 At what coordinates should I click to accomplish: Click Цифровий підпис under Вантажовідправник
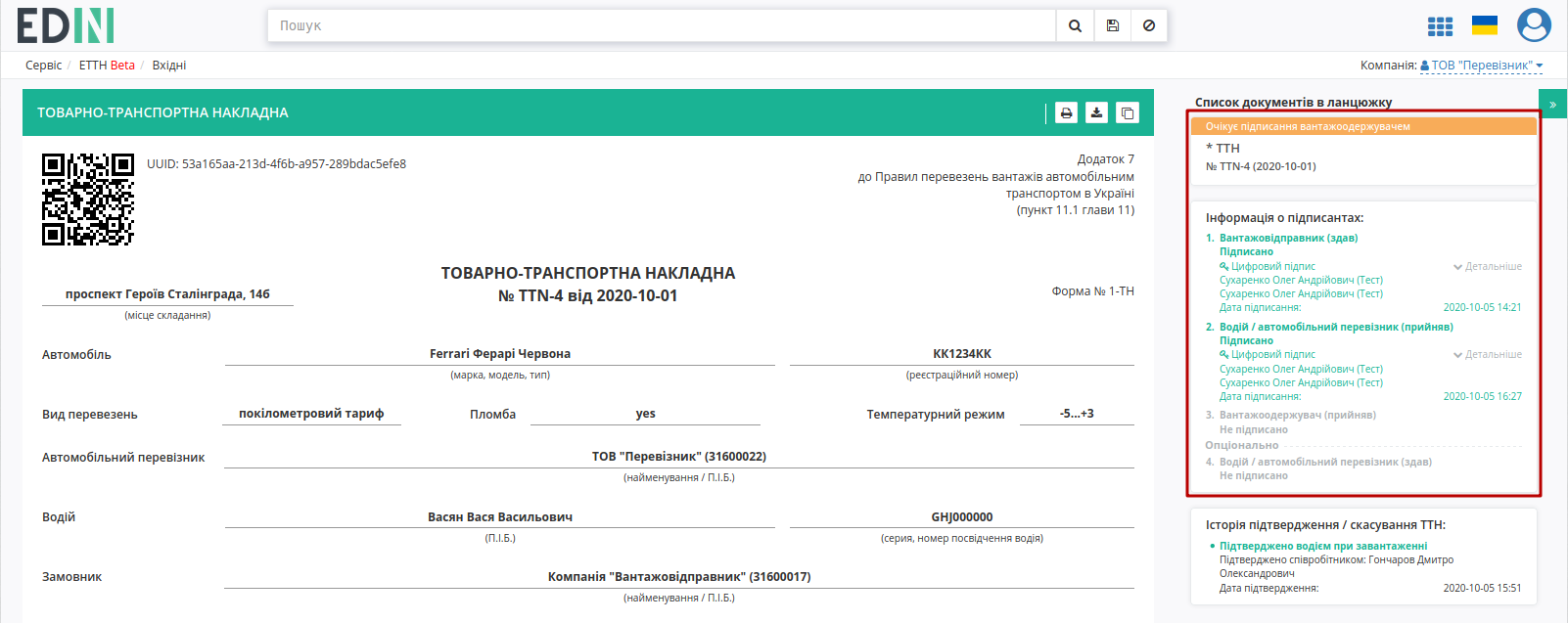tap(1268, 266)
